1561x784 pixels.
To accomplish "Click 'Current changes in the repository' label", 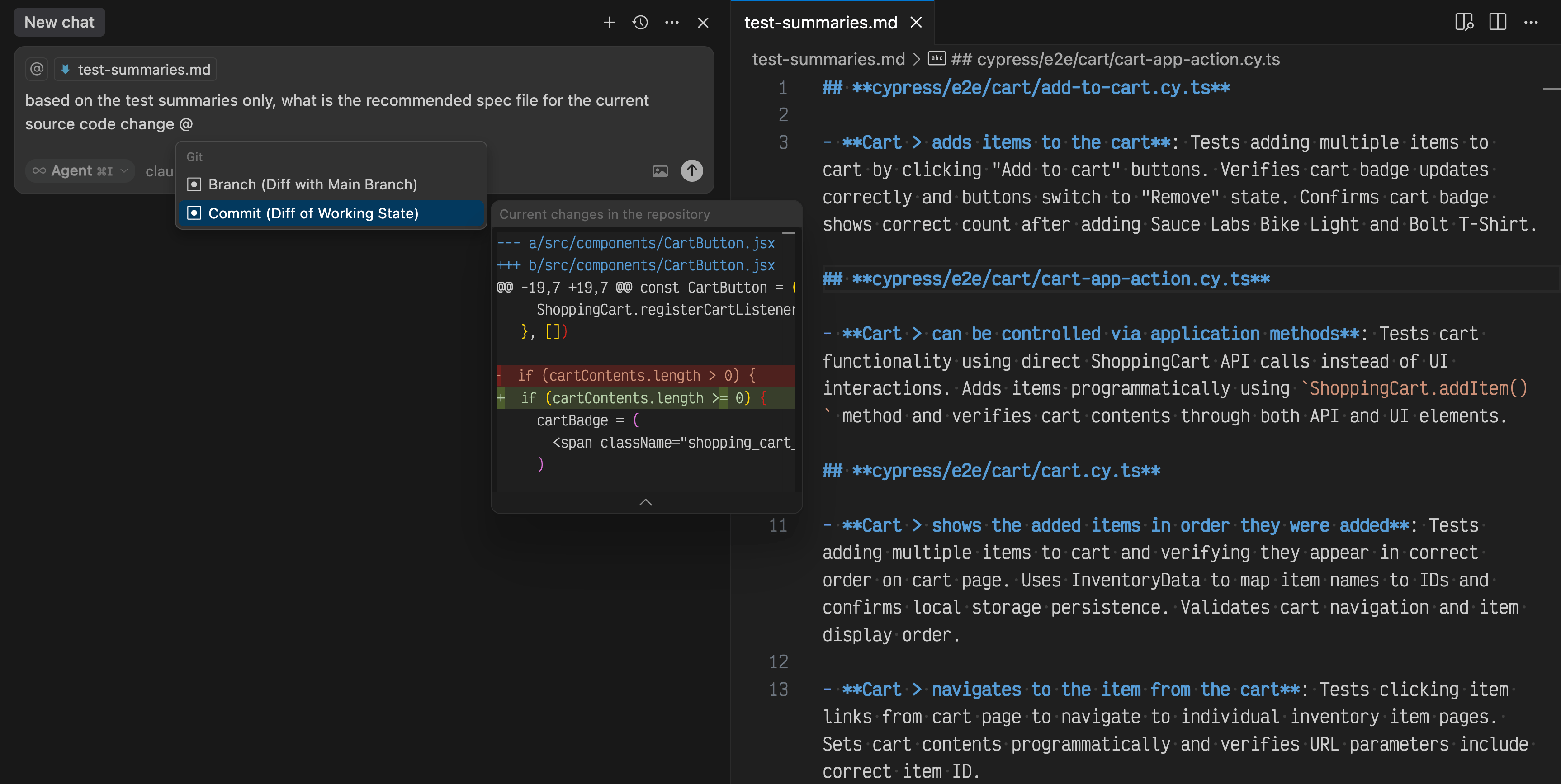I will click(604, 214).
